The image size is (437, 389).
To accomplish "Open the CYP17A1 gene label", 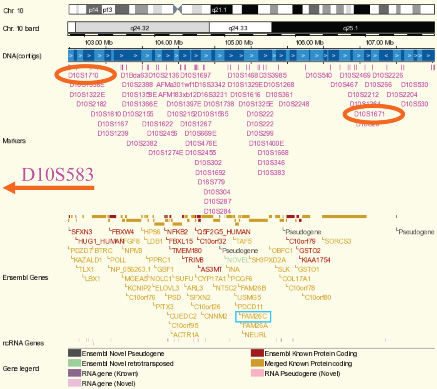I will (x=212, y=278).
